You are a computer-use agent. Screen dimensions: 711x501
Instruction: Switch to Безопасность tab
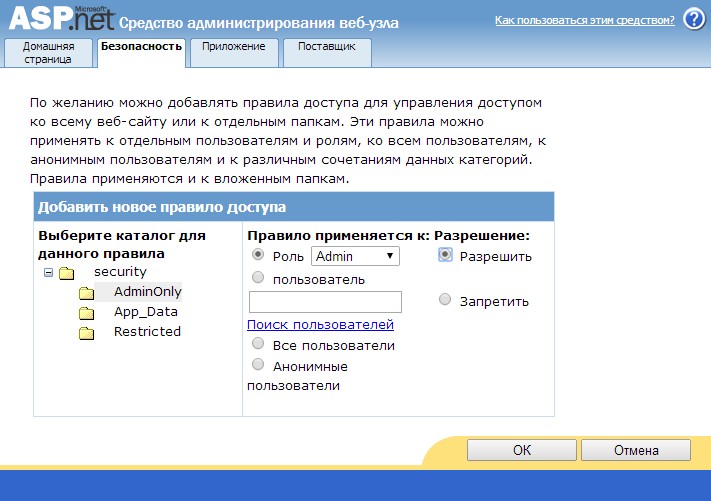pyautogui.click(x=141, y=53)
